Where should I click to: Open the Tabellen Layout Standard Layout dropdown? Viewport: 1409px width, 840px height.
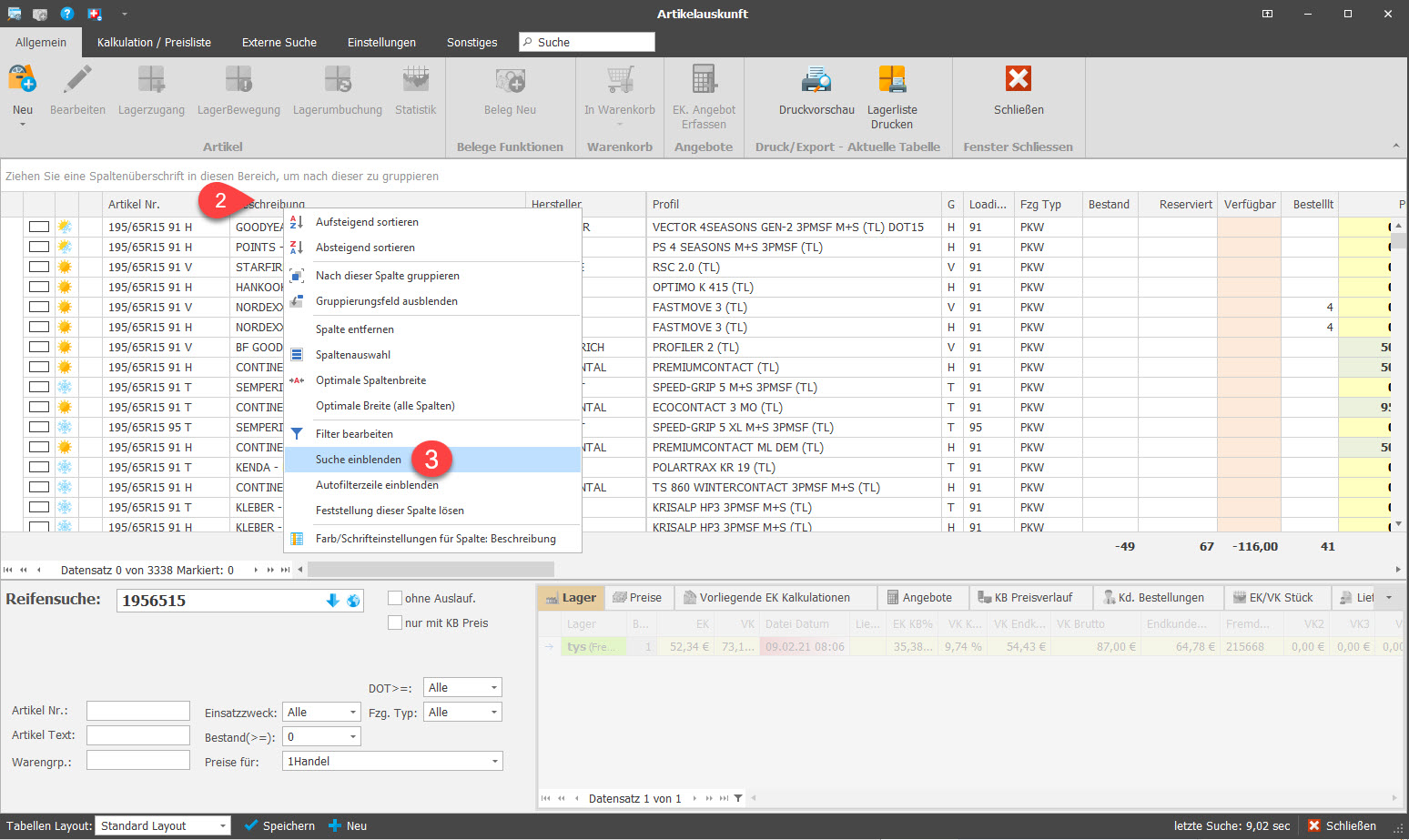click(223, 825)
